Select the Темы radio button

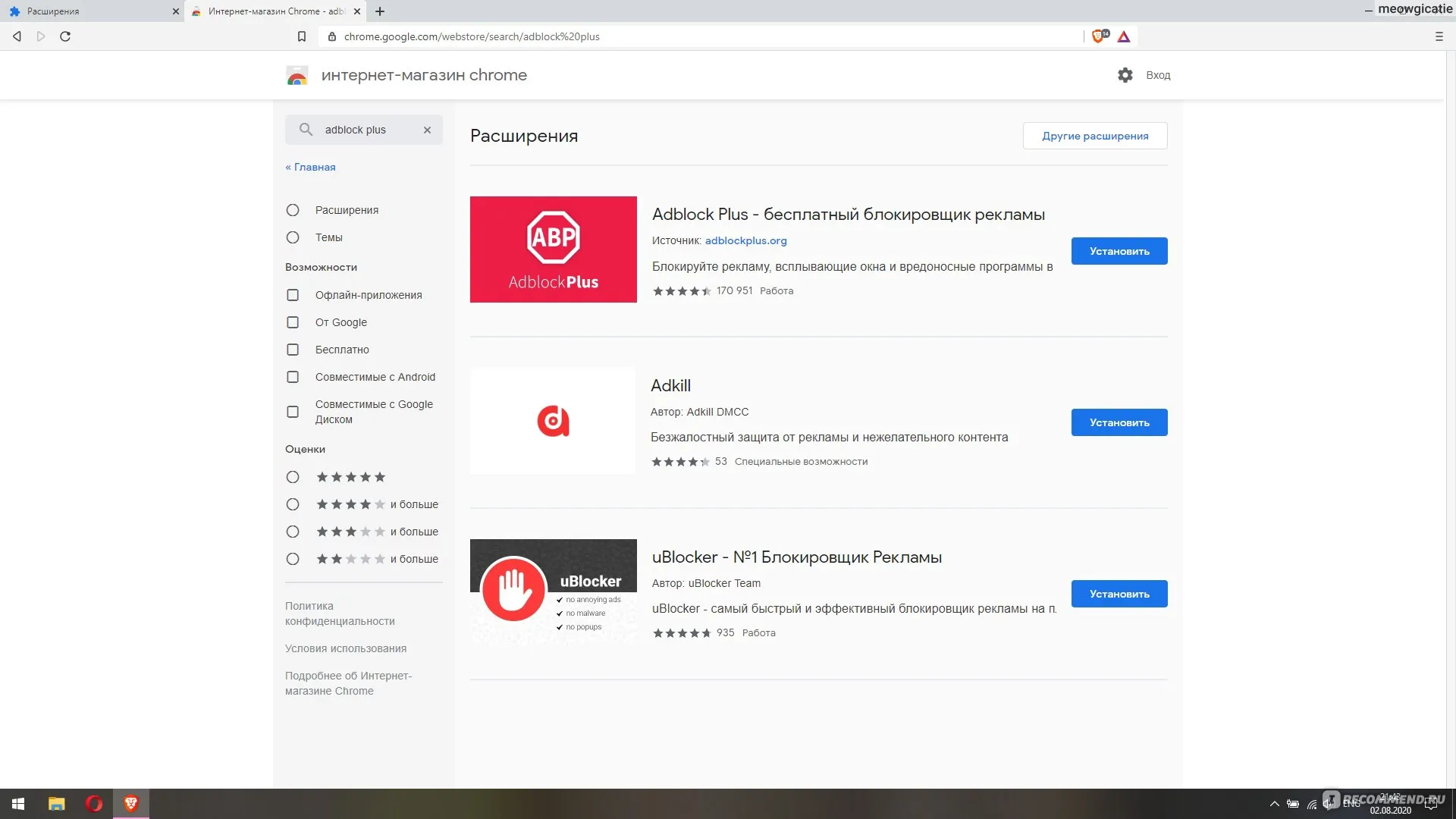point(293,237)
